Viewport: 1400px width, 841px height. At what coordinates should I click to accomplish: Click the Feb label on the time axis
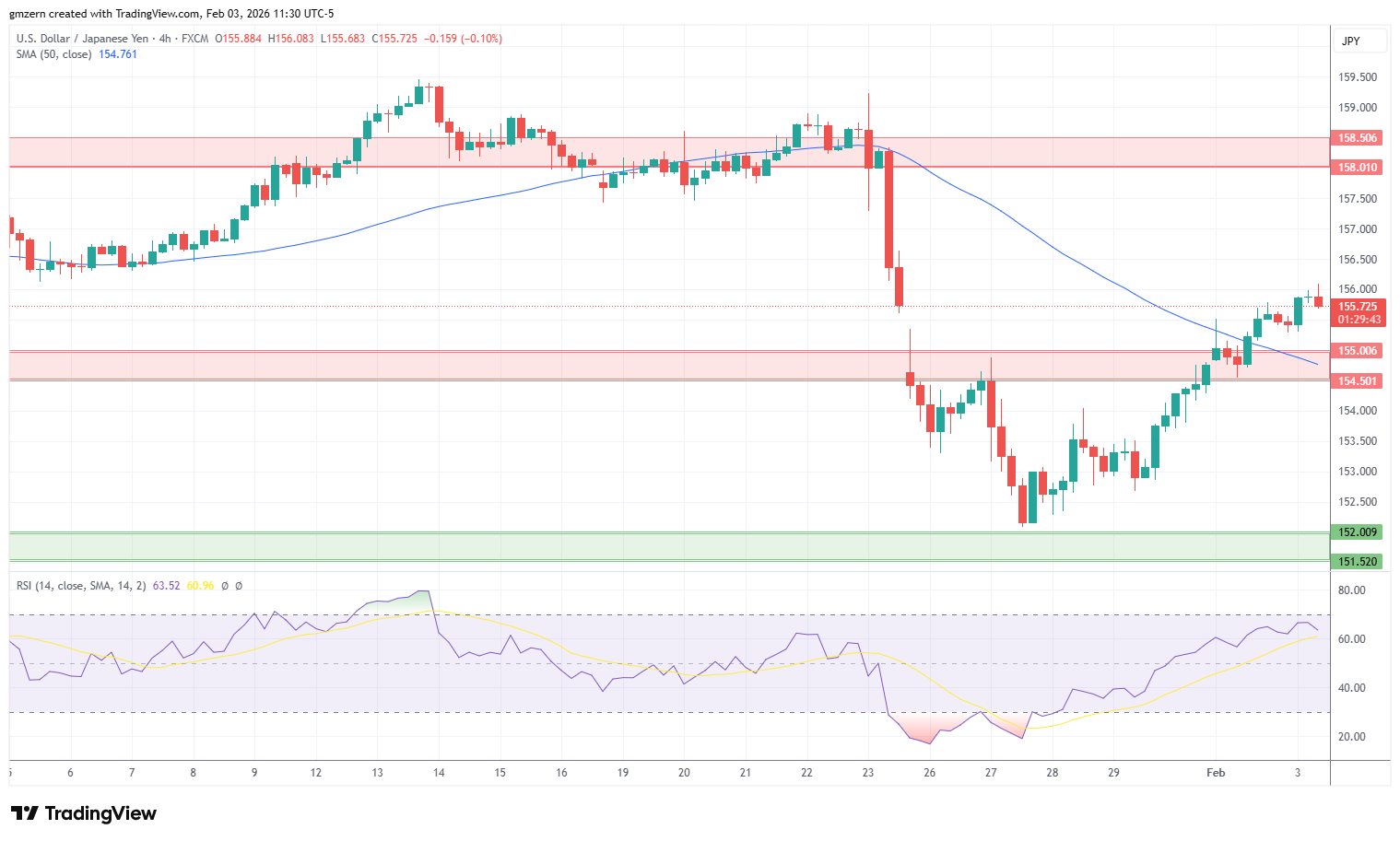tap(1216, 773)
